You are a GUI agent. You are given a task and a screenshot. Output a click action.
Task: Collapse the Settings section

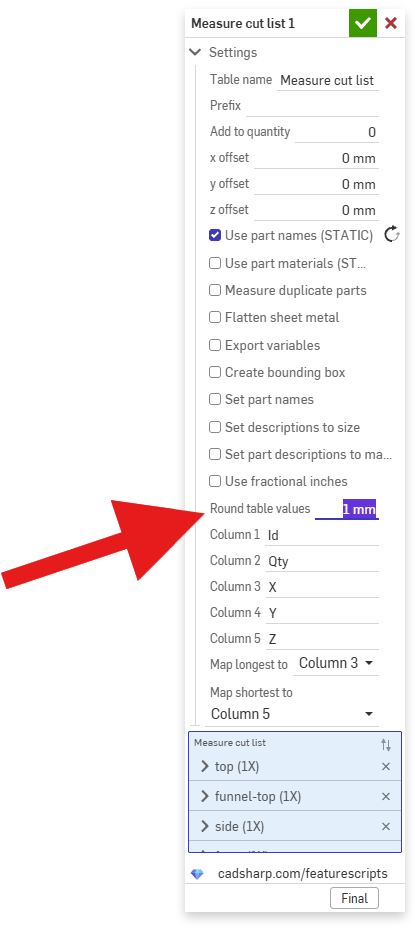(x=195, y=52)
